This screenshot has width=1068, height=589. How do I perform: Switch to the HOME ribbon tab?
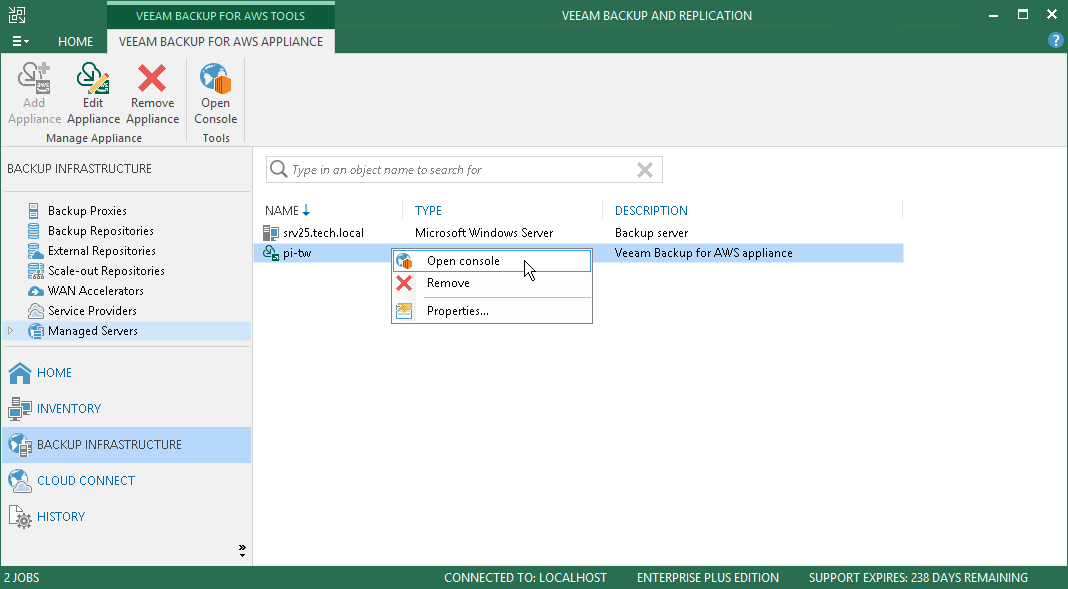pos(76,42)
